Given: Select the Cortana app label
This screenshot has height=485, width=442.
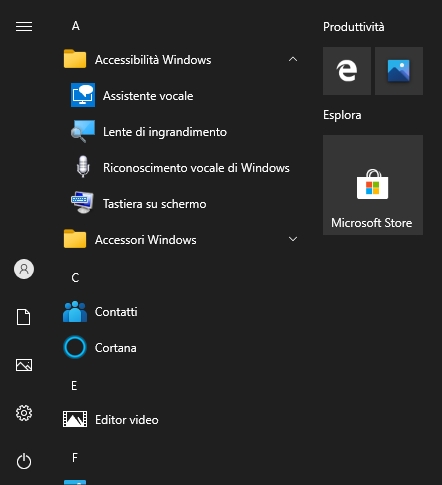Looking at the screenshot, I should 116,348.
